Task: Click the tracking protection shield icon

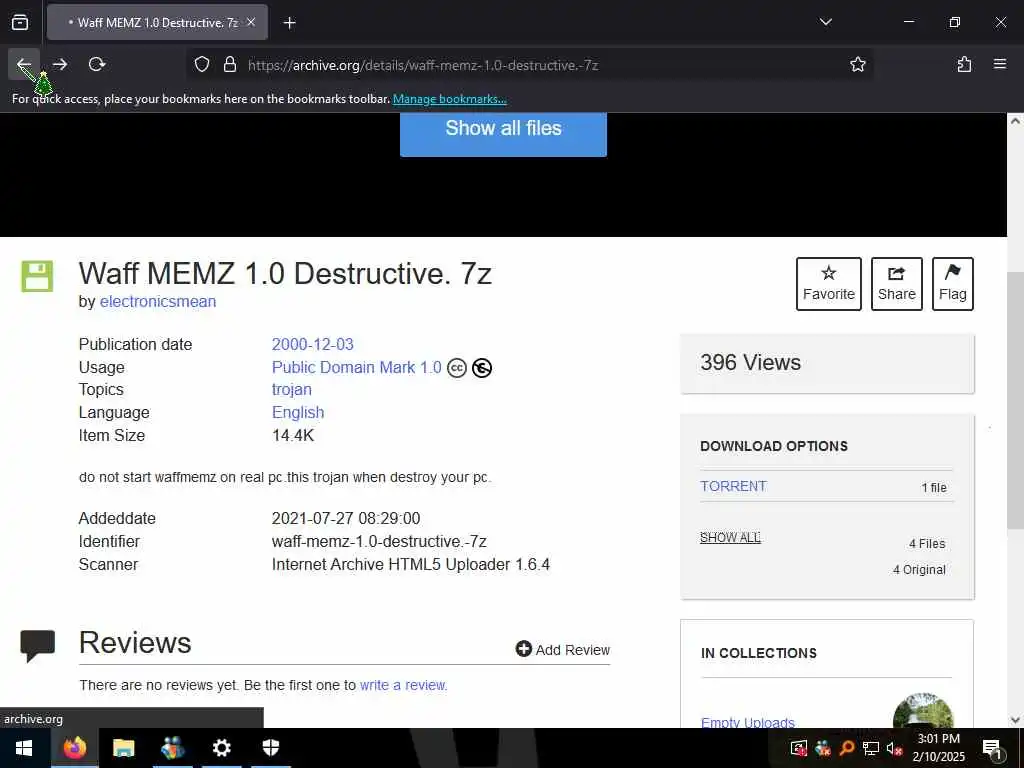Action: pyautogui.click(x=202, y=64)
